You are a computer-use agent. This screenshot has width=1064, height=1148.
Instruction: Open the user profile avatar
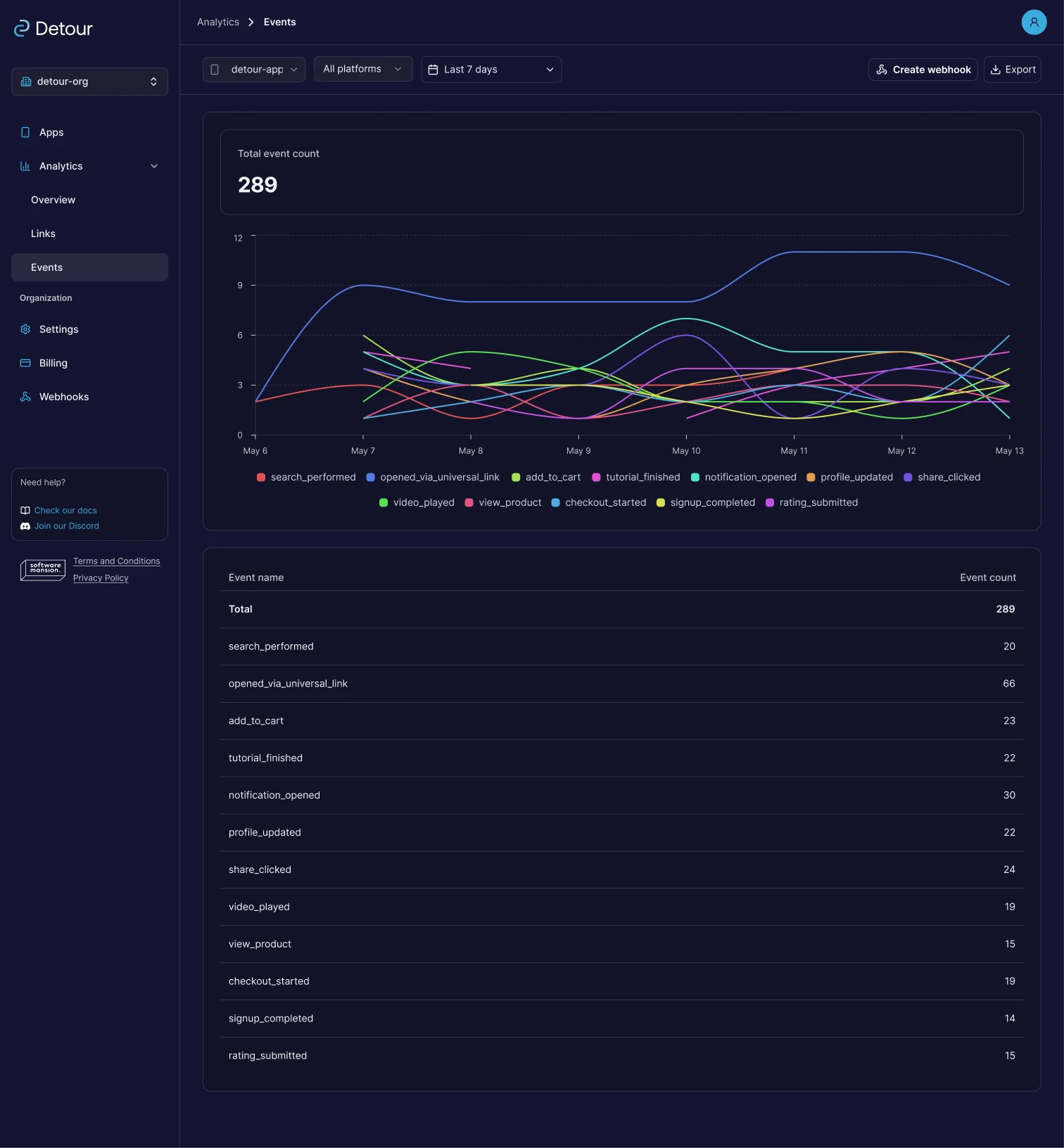[1034, 23]
